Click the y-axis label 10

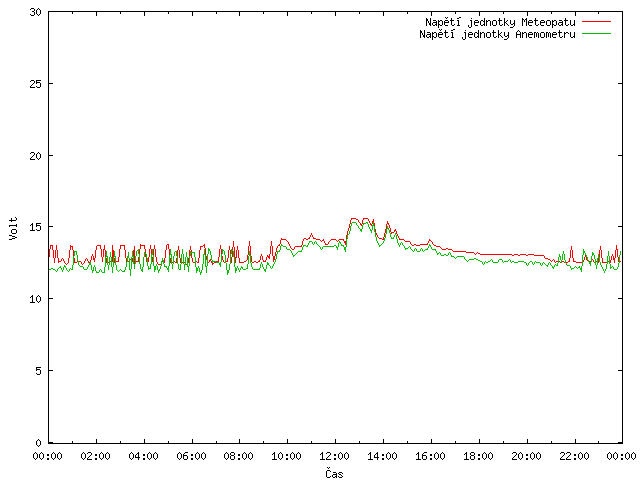(36, 299)
